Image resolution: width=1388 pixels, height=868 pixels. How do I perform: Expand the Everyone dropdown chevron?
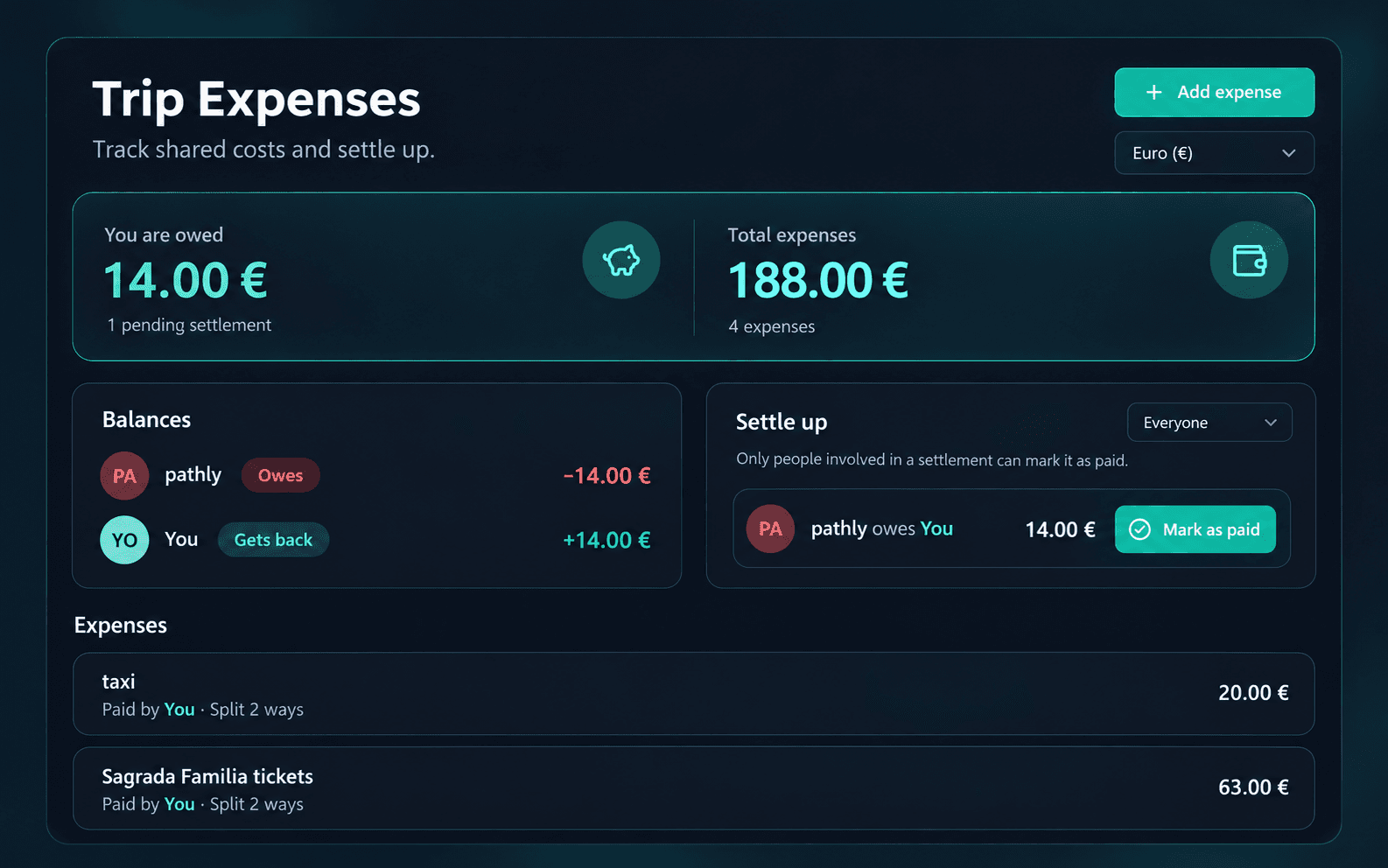point(1271,423)
